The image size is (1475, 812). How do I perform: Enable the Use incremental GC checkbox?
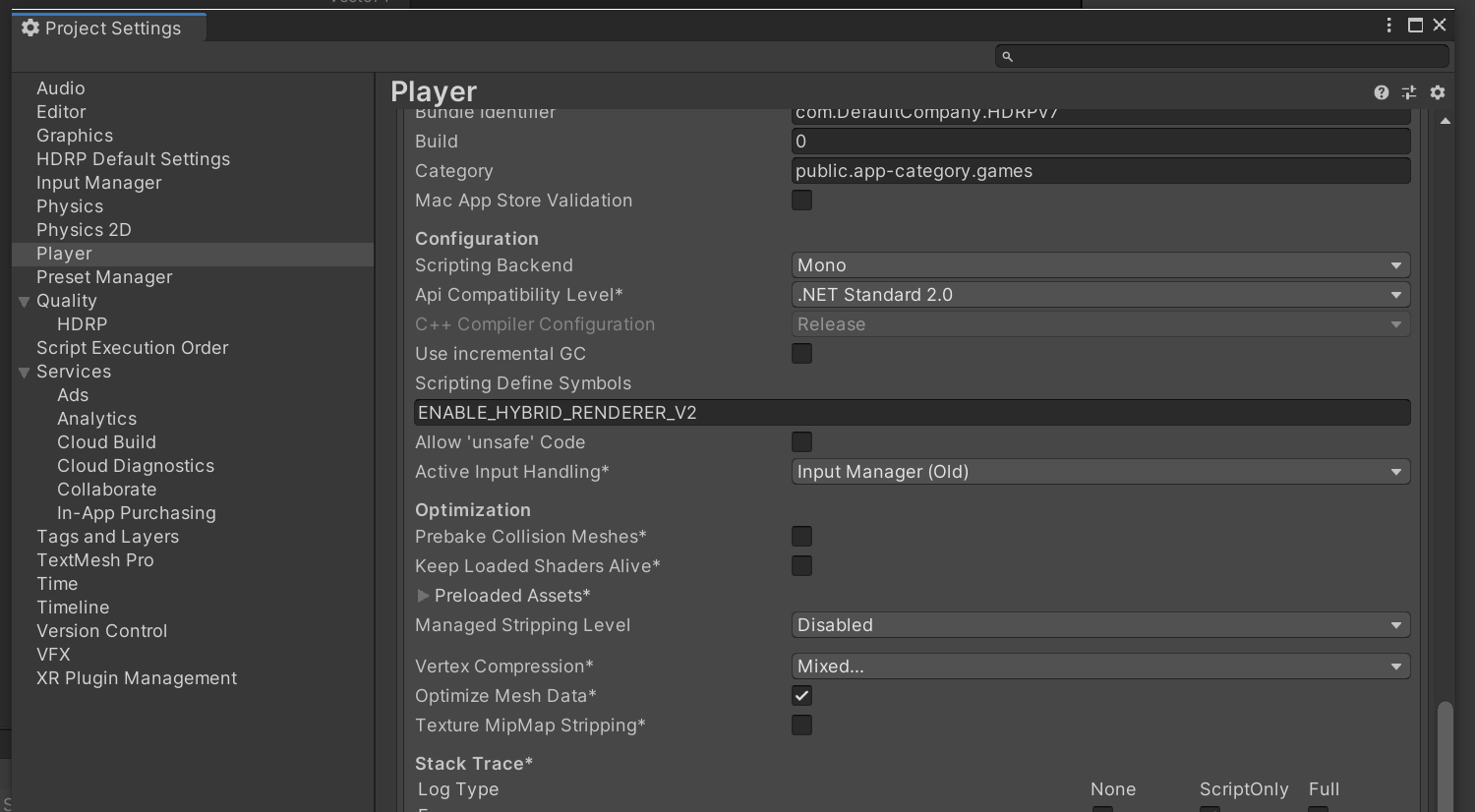(x=802, y=354)
